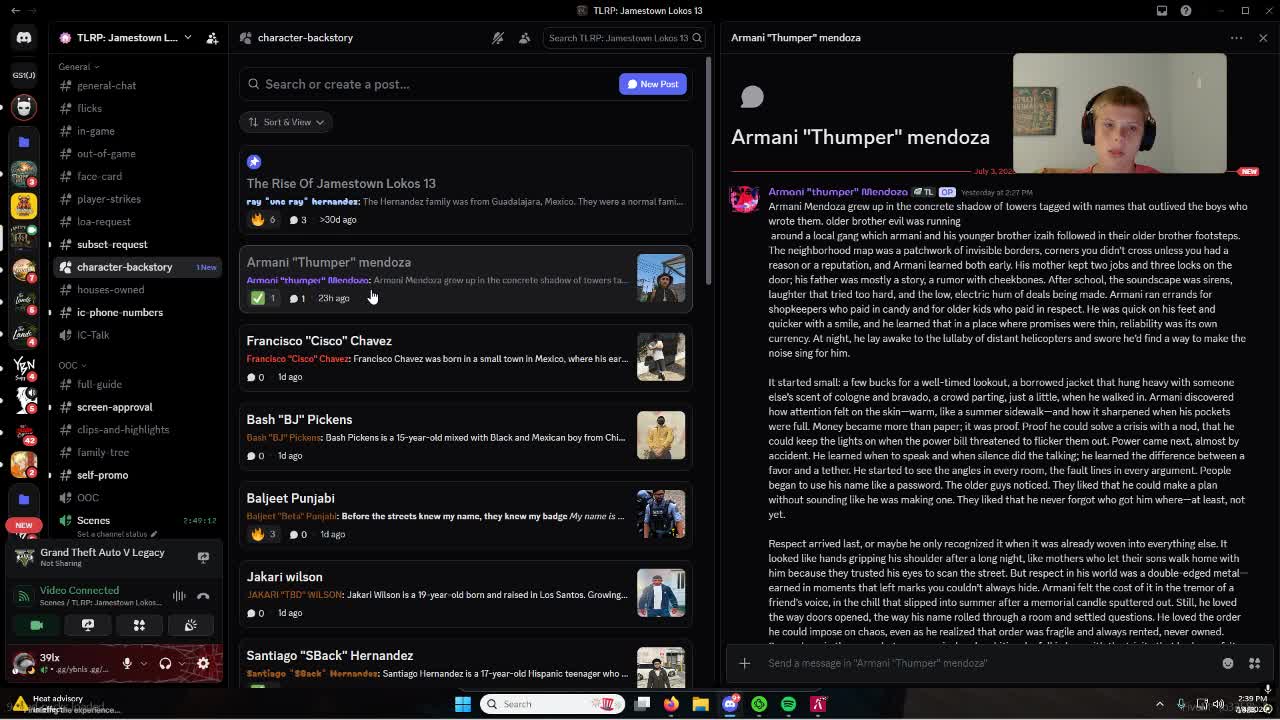The width and height of the screenshot is (1280, 720).
Task: Open the soundboard button
Action: point(190,625)
